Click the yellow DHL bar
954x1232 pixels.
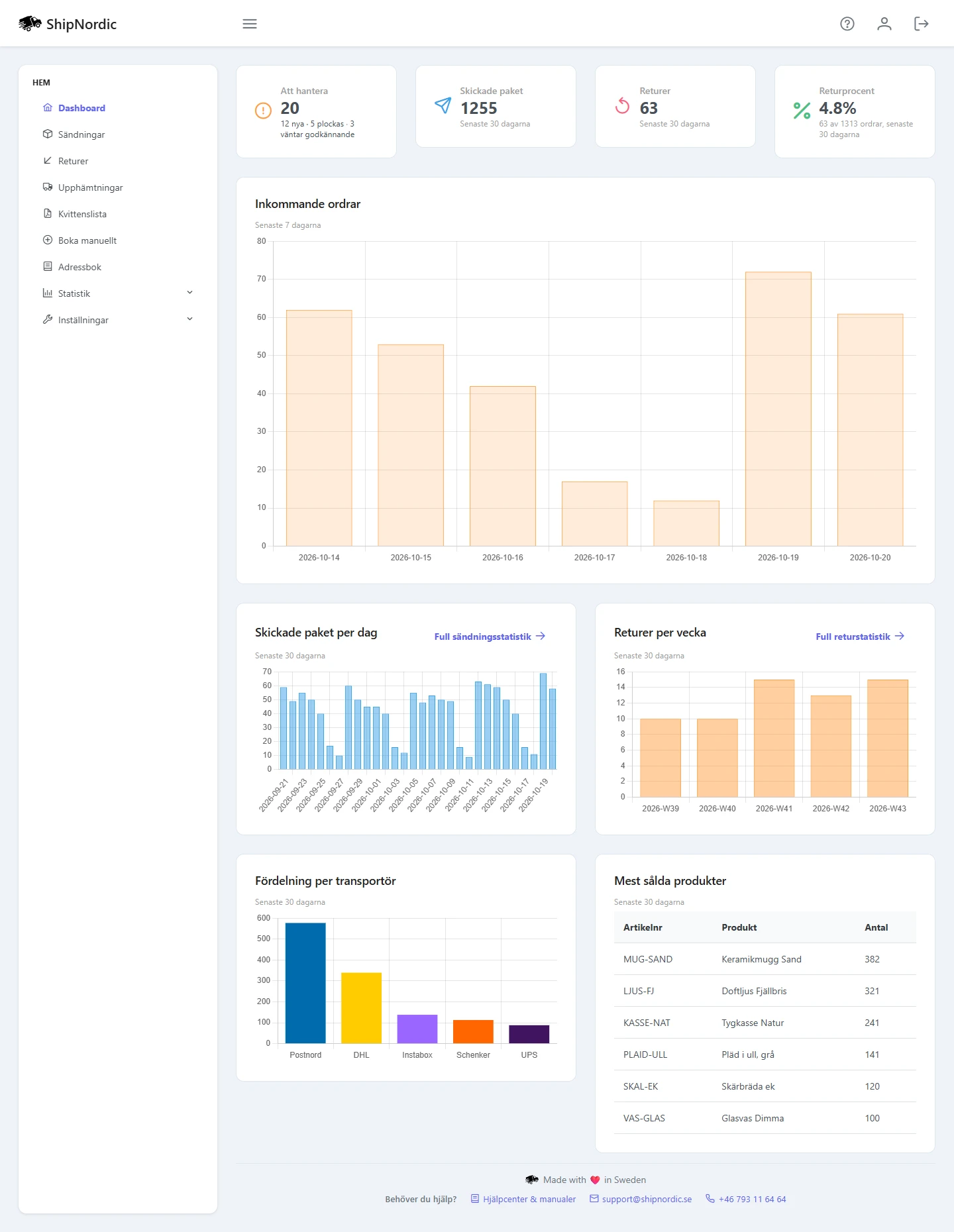pyautogui.click(x=361, y=1008)
